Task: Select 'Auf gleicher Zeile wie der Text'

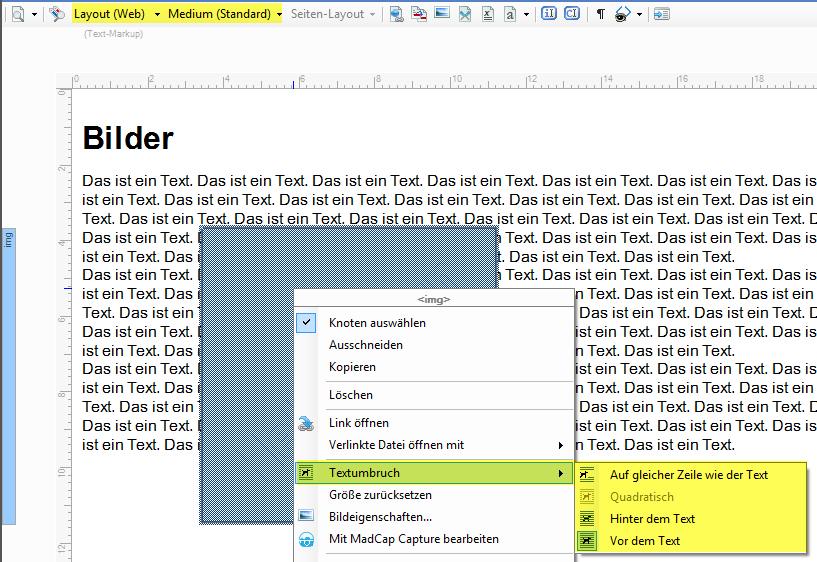Action: tap(688, 475)
